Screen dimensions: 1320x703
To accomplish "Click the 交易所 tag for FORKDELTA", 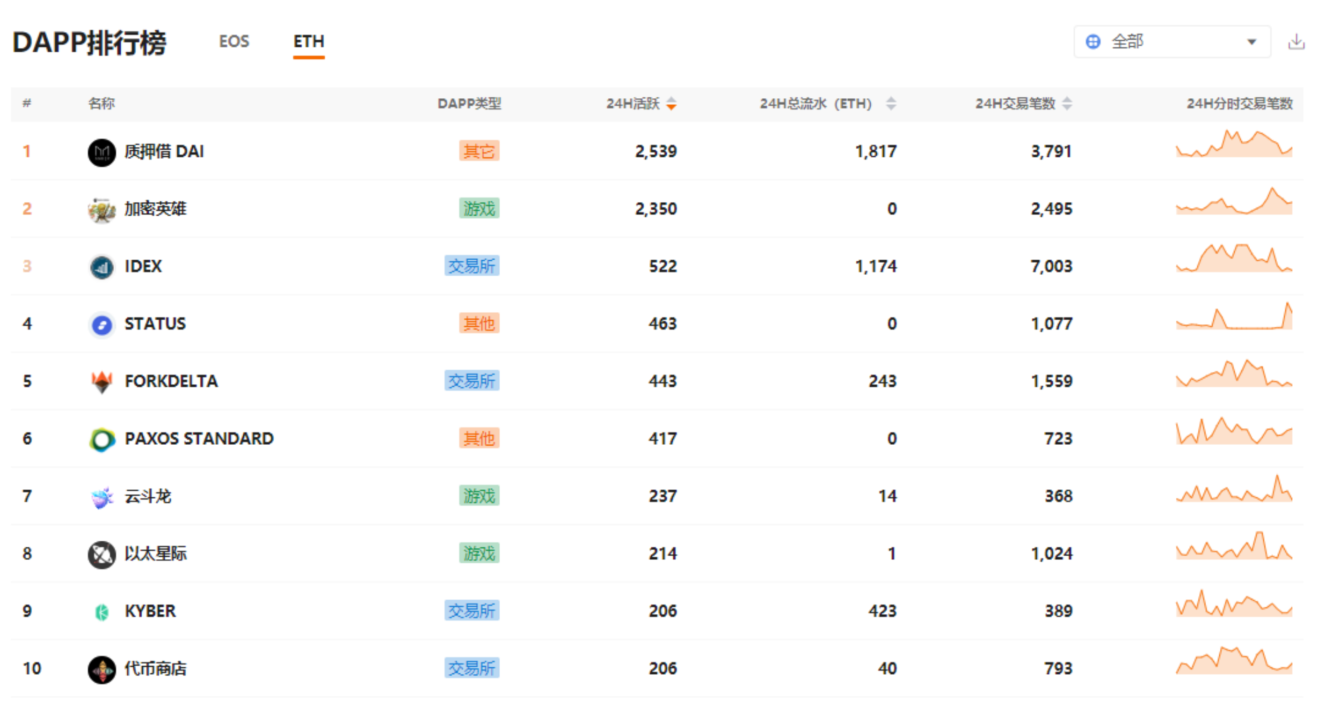I will [x=472, y=381].
